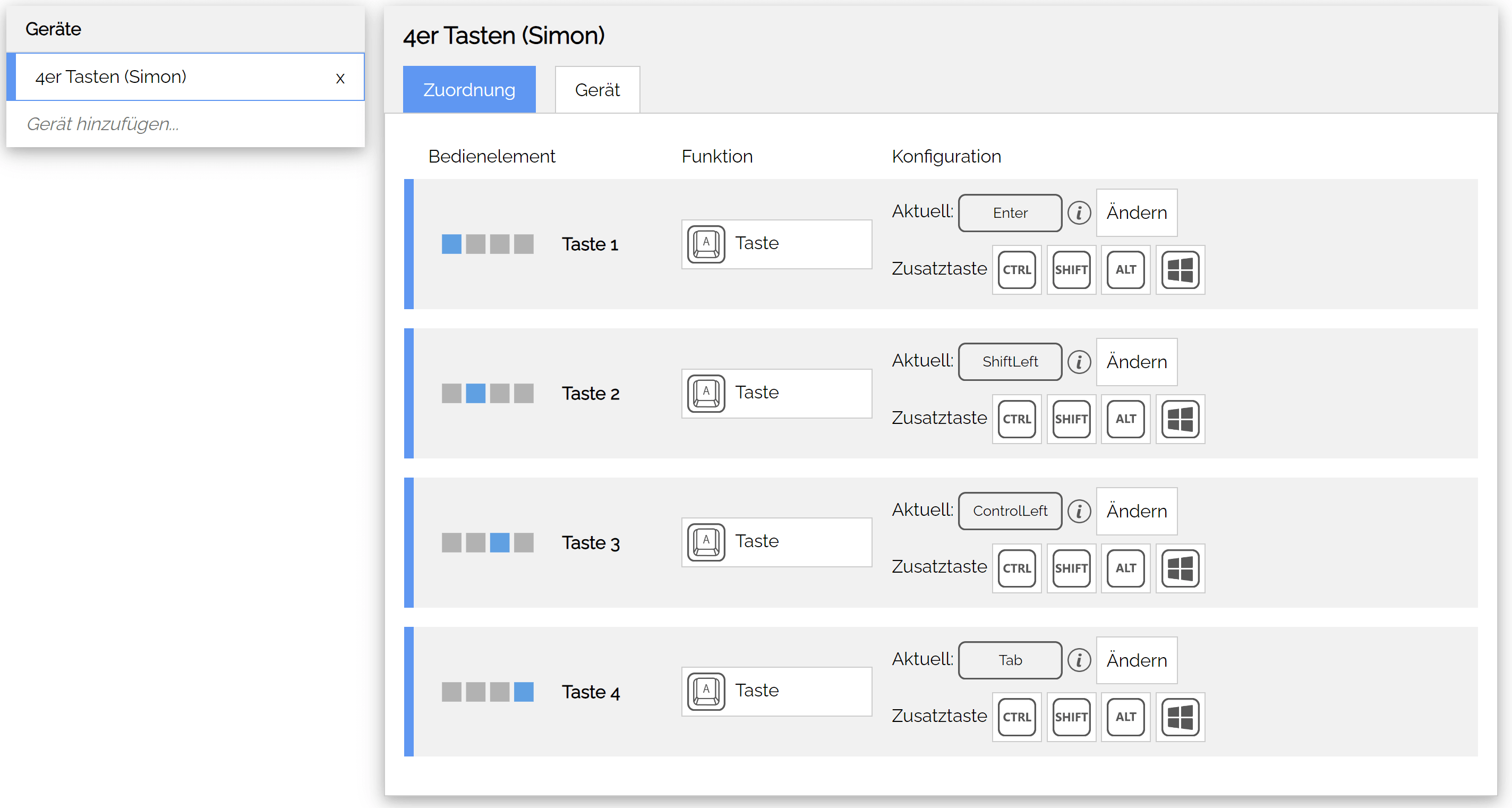The height and width of the screenshot is (808, 1512).
Task: Enable the ALT modifier for Taste 2
Action: (1125, 419)
